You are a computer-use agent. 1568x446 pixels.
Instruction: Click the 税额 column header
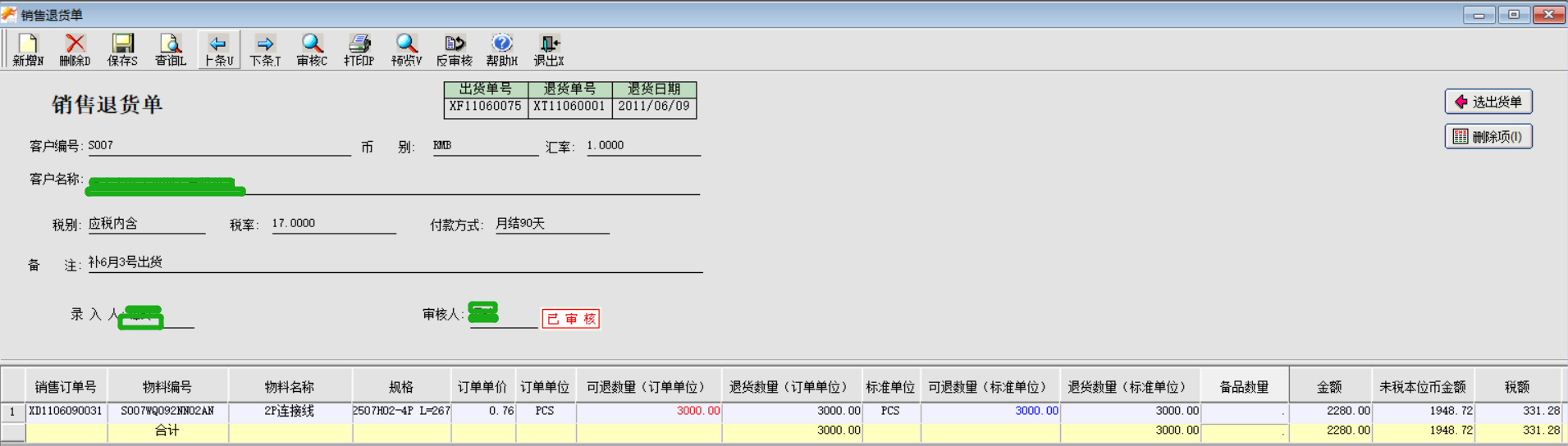click(x=1517, y=386)
